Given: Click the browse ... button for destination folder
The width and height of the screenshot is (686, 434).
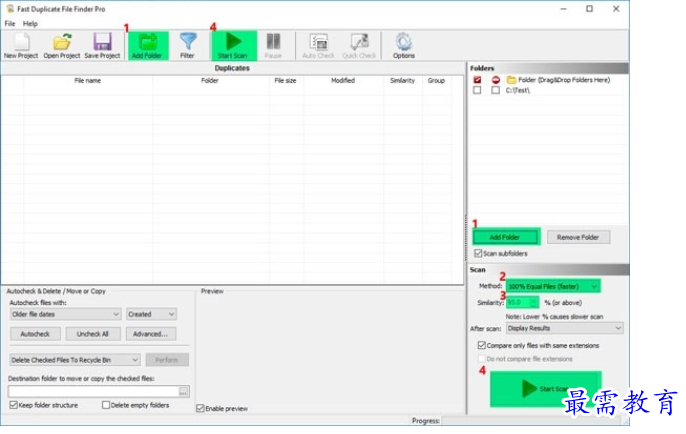Looking at the screenshot, I should [x=183, y=392].
